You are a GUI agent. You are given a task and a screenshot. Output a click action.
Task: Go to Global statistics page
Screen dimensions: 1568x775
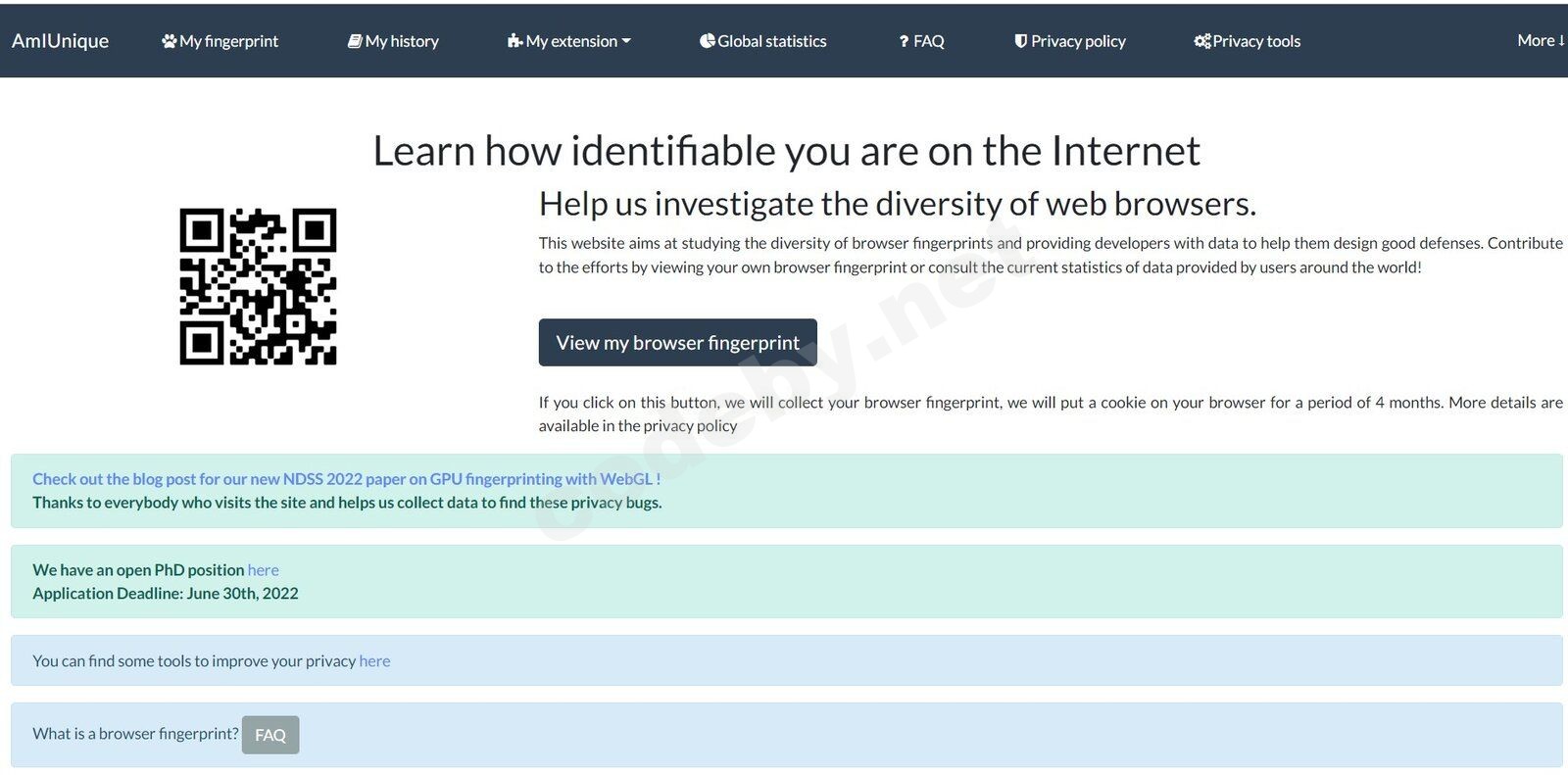pos(772,41)
